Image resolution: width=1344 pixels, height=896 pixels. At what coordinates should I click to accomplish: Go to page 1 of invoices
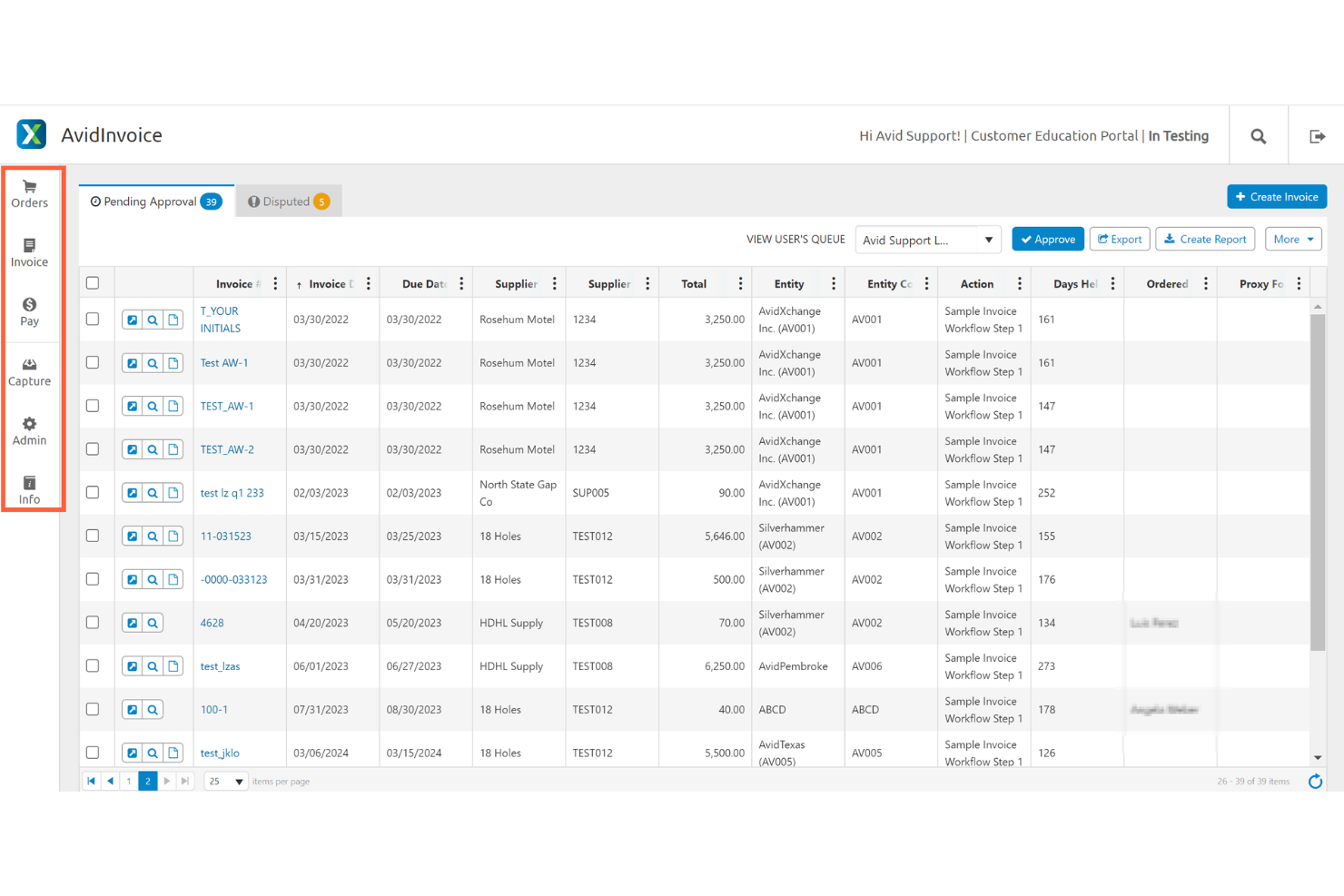pos(128,780)
